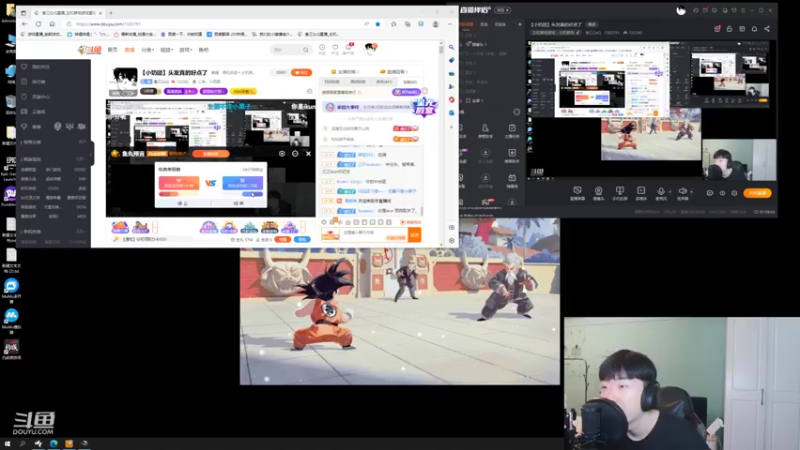Click the red progress bar in the prediction dialog
The width and height of the screenshot is (800, 450).
179,194
